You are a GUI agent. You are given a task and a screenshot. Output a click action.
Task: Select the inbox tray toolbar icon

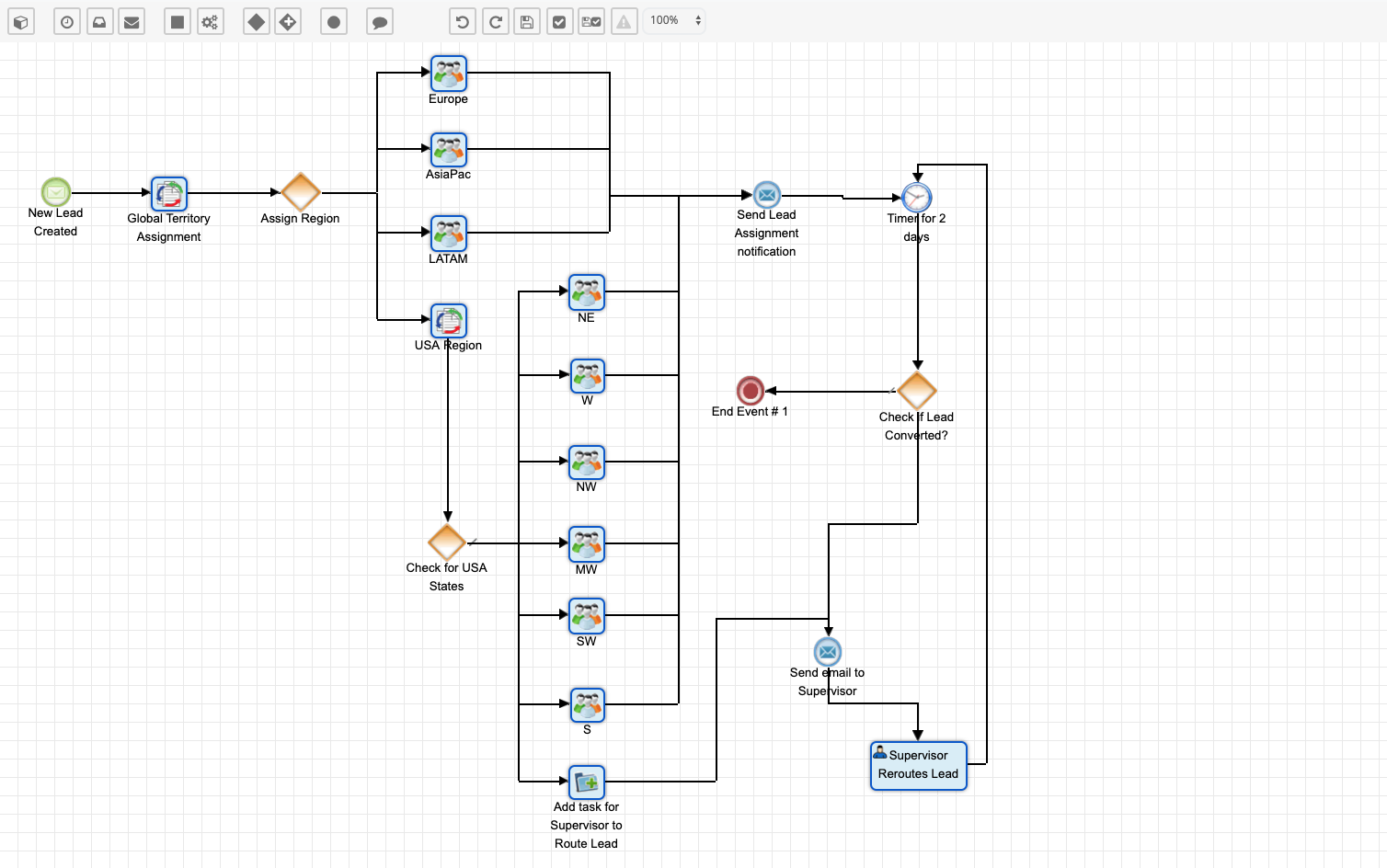[x=99, y=22]
